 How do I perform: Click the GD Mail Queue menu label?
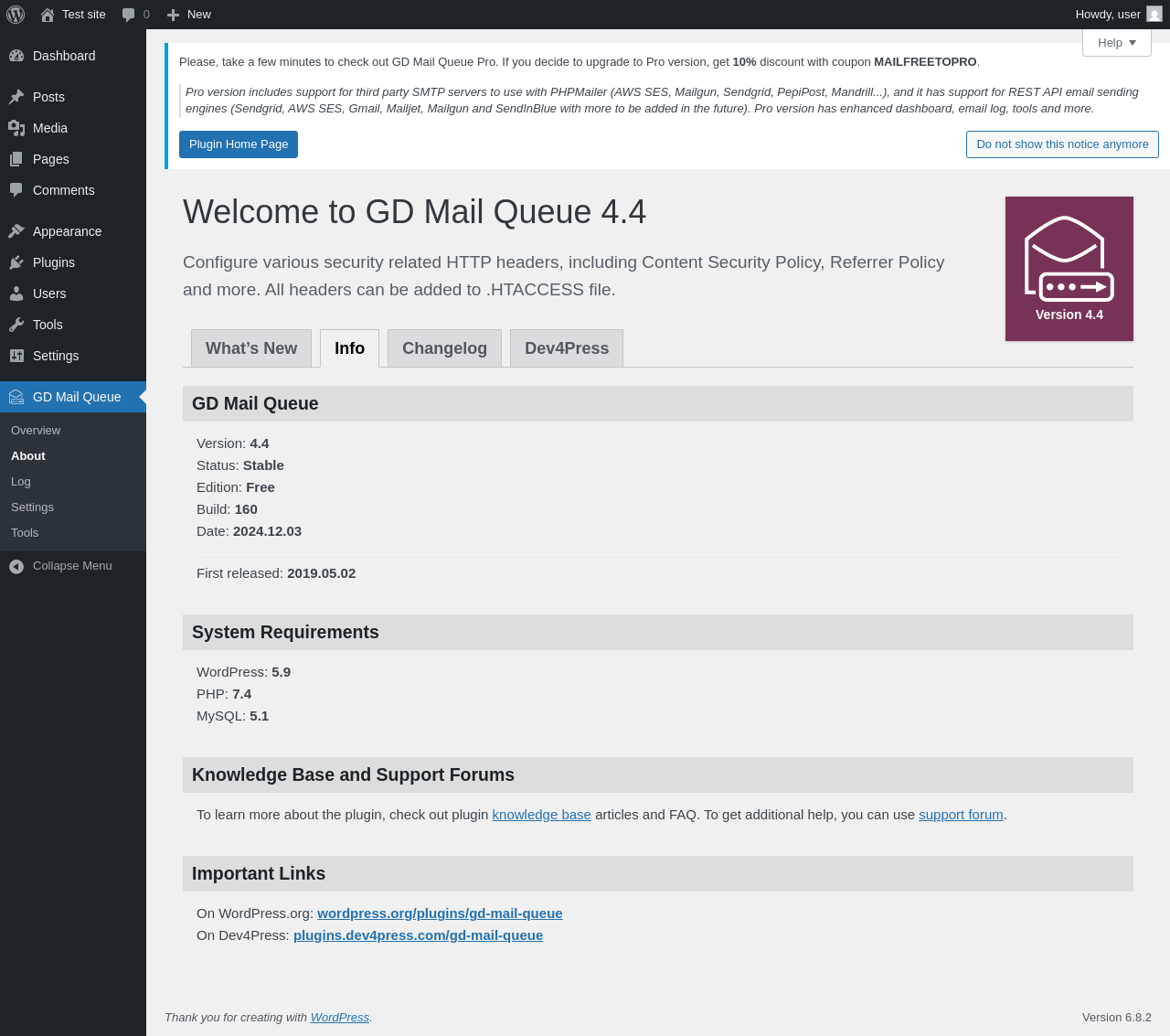coord(77,397)
